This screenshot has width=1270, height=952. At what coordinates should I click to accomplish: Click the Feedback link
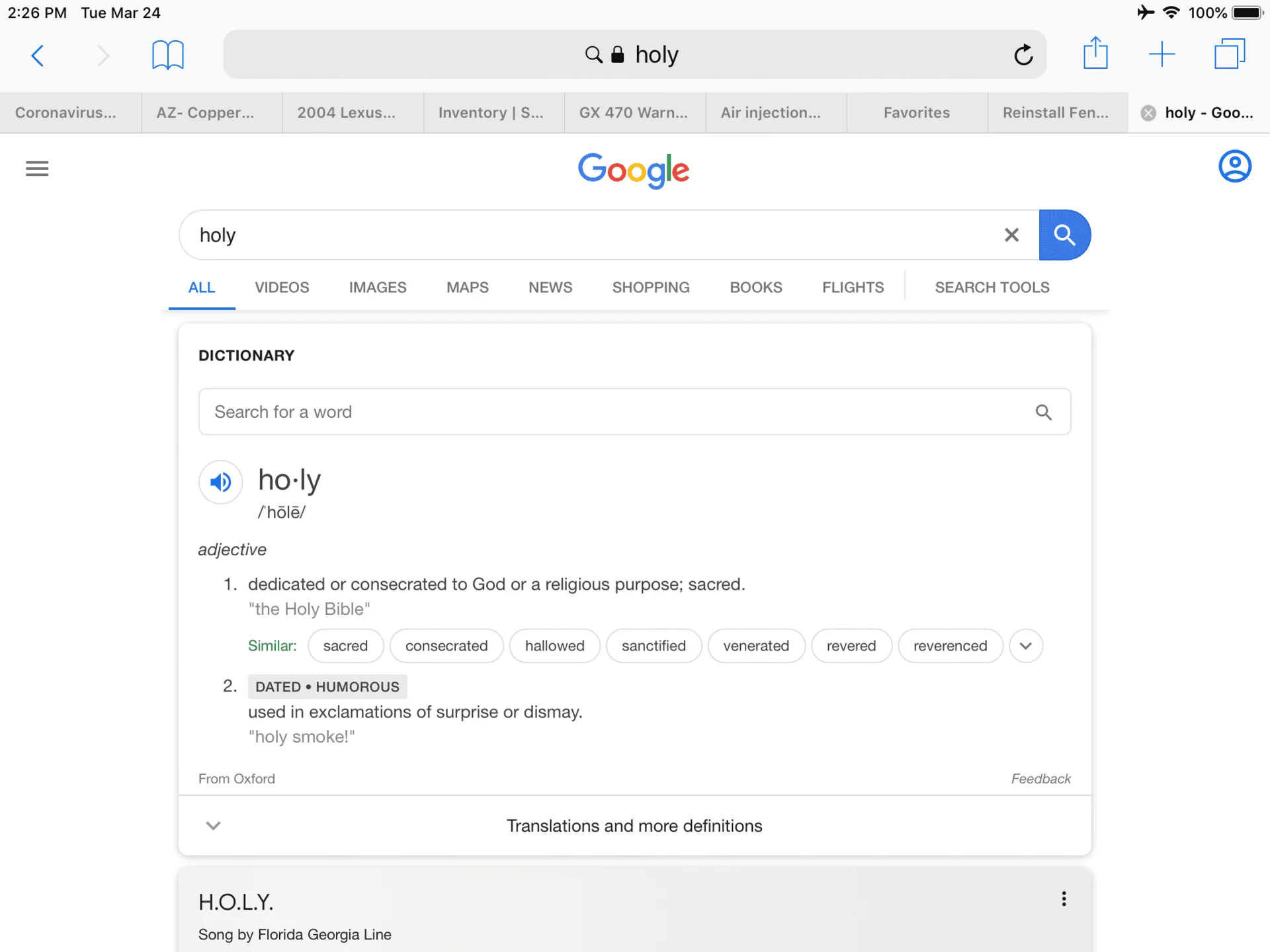coord(1040,779)
